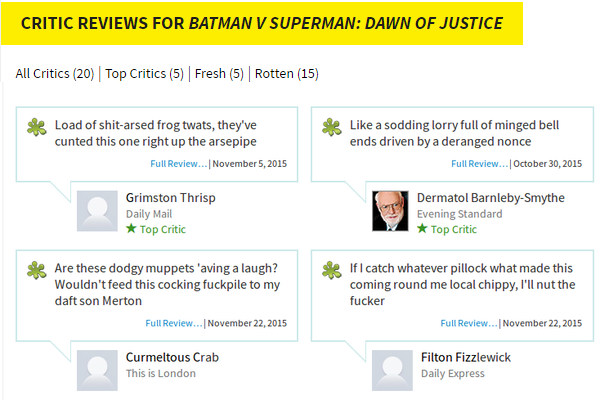The width and height of the screenshot is (600, 400).
Task: Open Full Review dated November 5, 2015
Action: 178,163
